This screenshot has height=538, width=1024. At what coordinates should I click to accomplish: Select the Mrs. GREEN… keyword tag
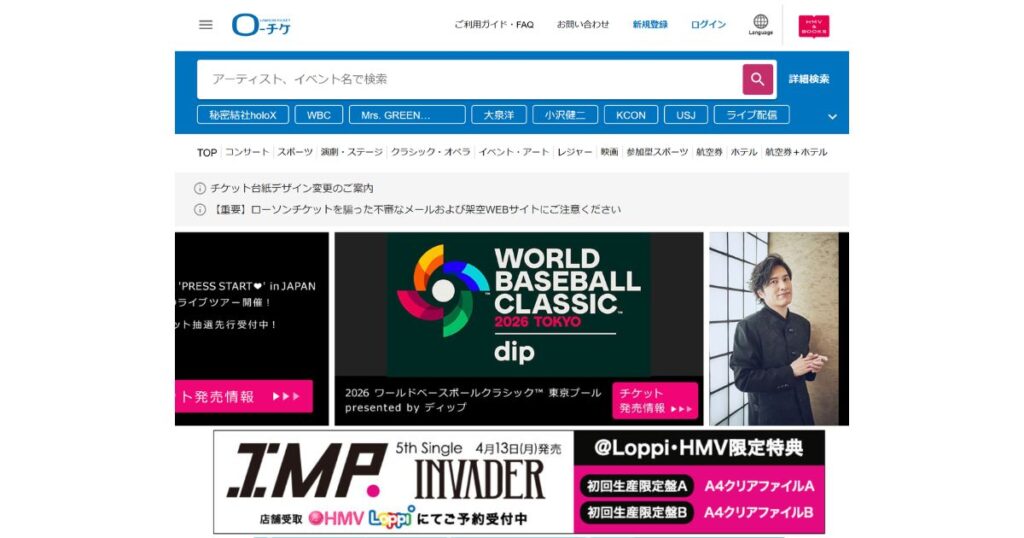click(x=407, y=115)
